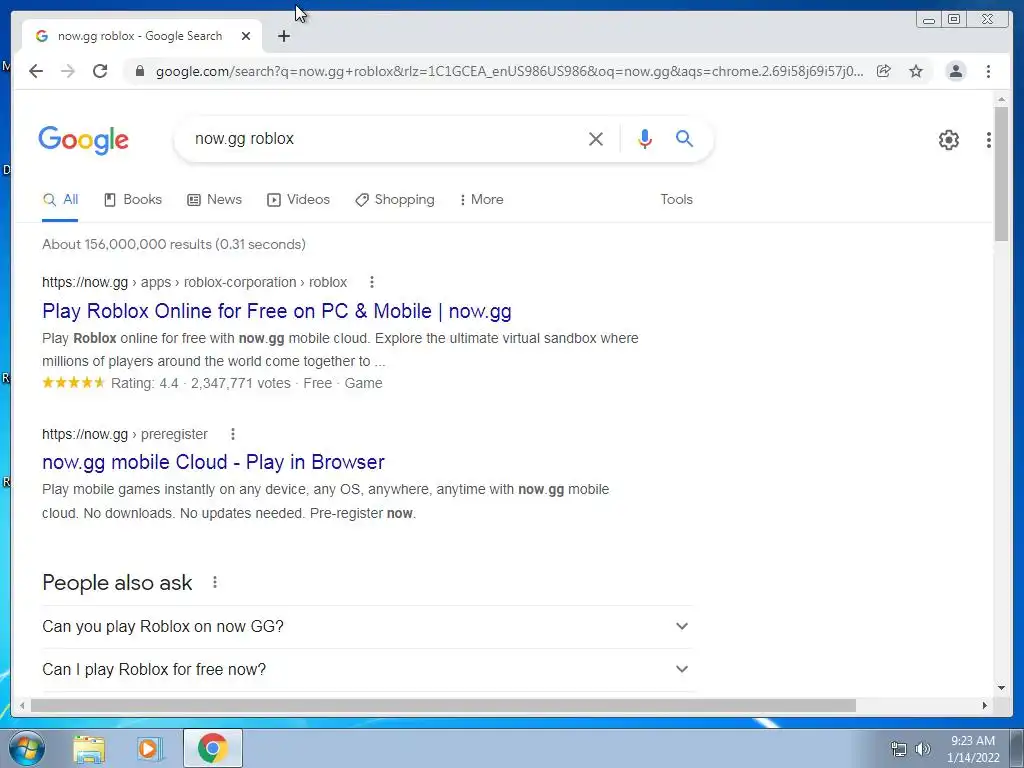Click the horizontal scrollbar thumb
Screen dimensions: 1024x768
(443, 705)
